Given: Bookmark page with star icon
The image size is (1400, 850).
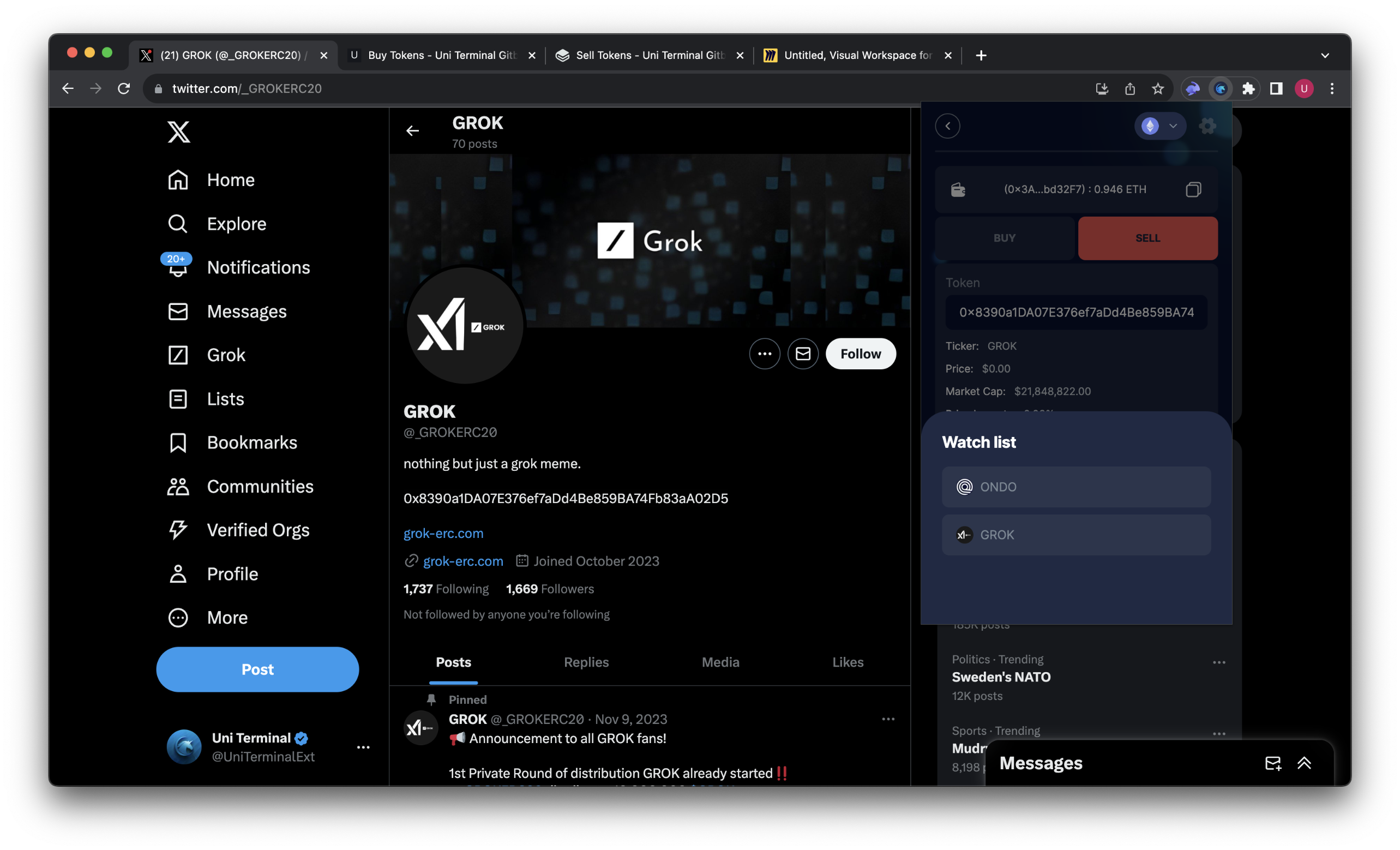Looking at the screenshot, I should (x=1157, y=88).
